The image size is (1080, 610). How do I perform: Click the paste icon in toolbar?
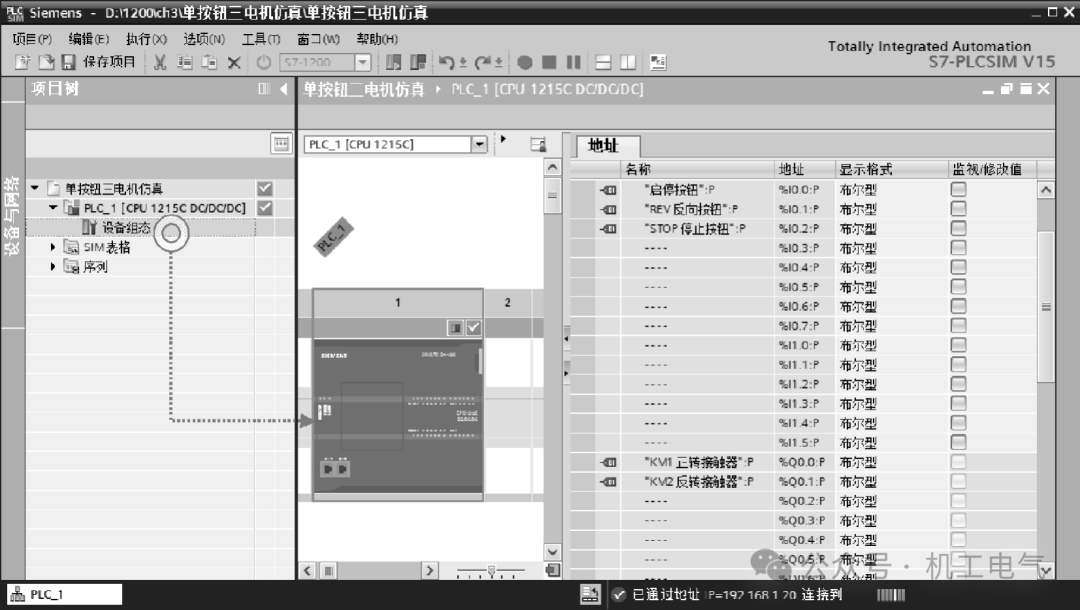pos(209,62)
